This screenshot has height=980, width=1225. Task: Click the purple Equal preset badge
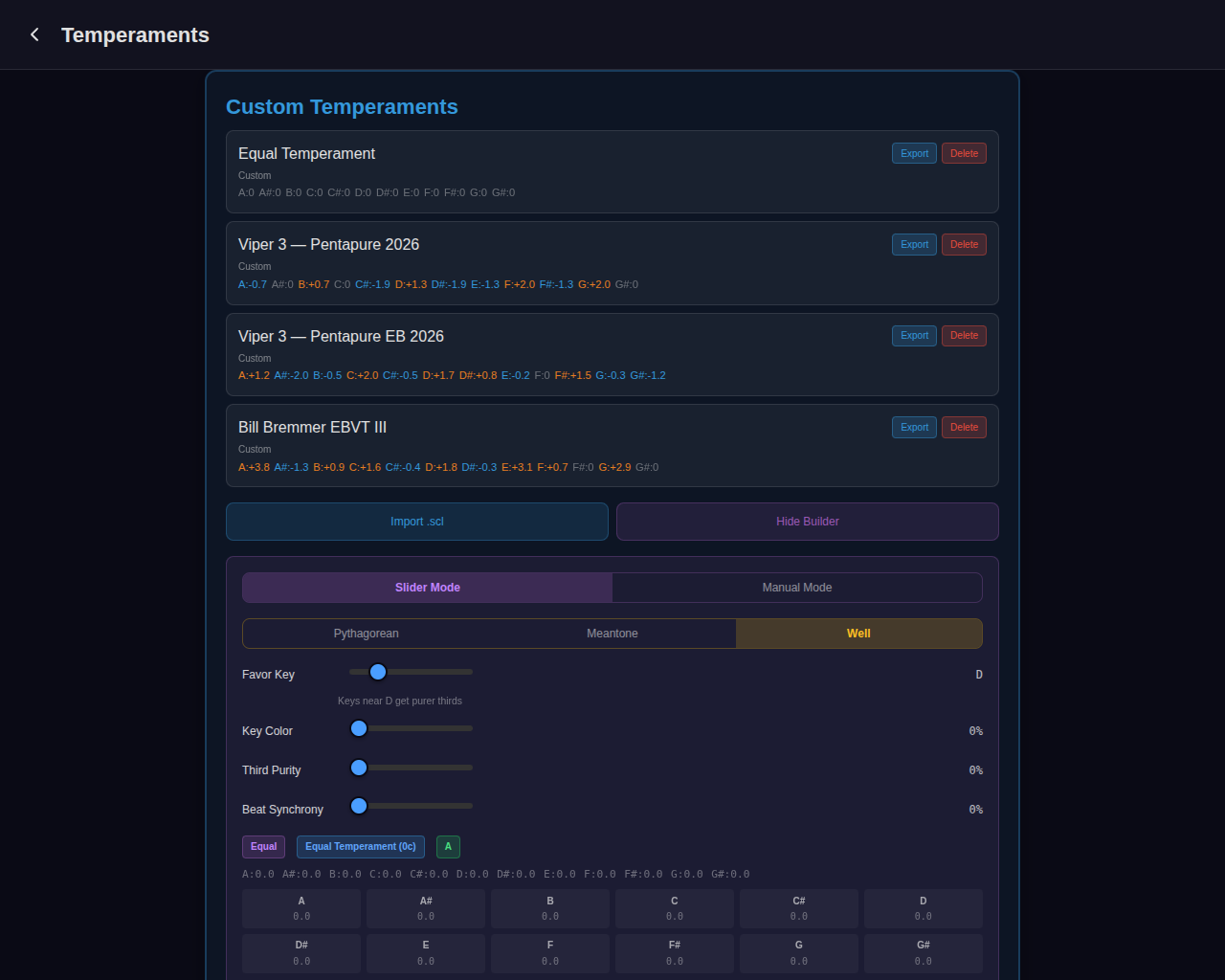point(263,846)
